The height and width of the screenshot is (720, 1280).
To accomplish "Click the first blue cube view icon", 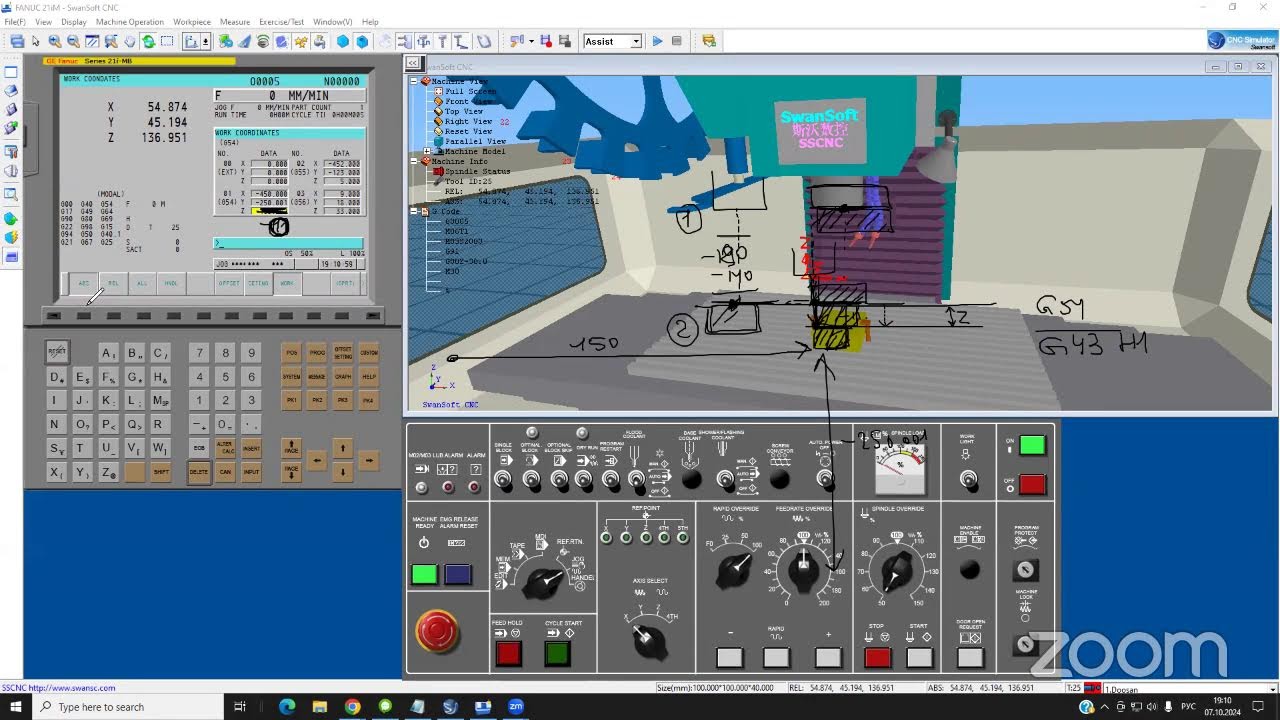I will coord(343,41).
